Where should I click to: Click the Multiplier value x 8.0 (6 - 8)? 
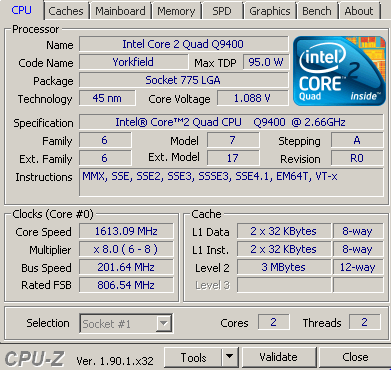pos(126,249)
